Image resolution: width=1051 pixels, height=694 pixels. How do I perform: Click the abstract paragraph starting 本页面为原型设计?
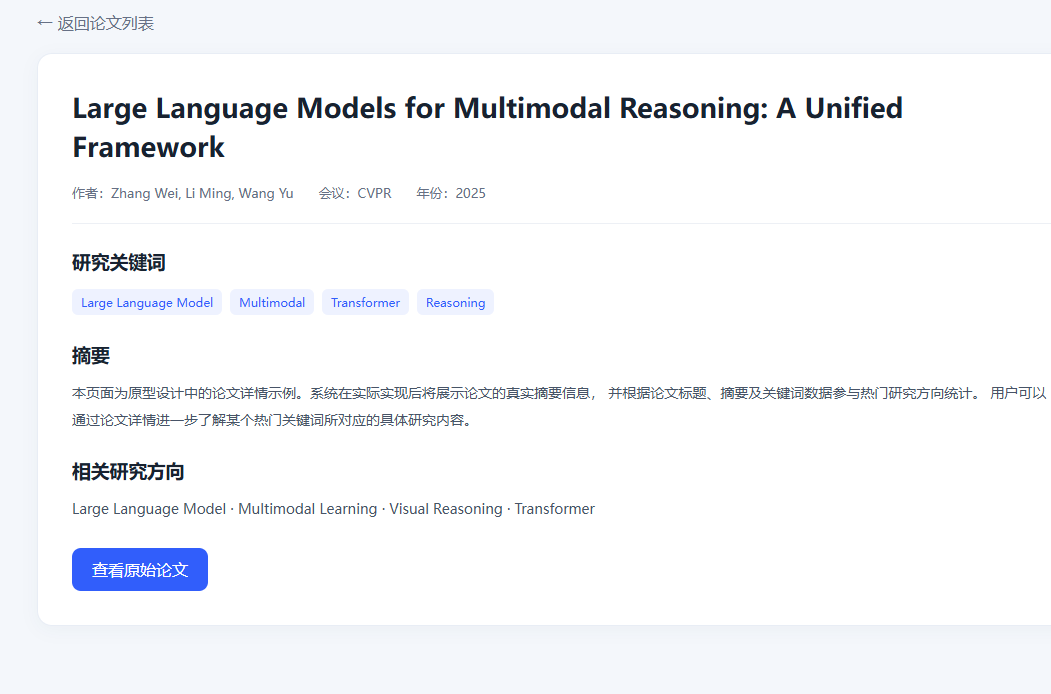pyautogui.click(x=560, y=406)
